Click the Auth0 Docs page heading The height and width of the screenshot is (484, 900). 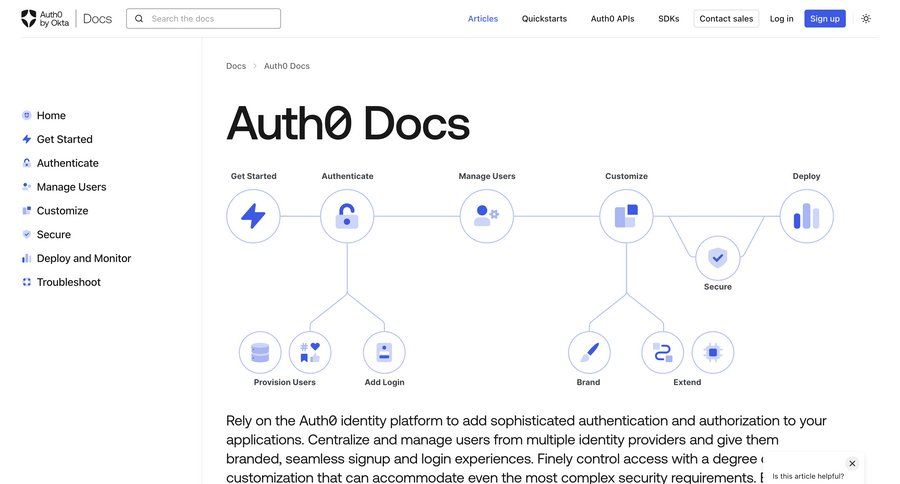[x=348, y=123]
